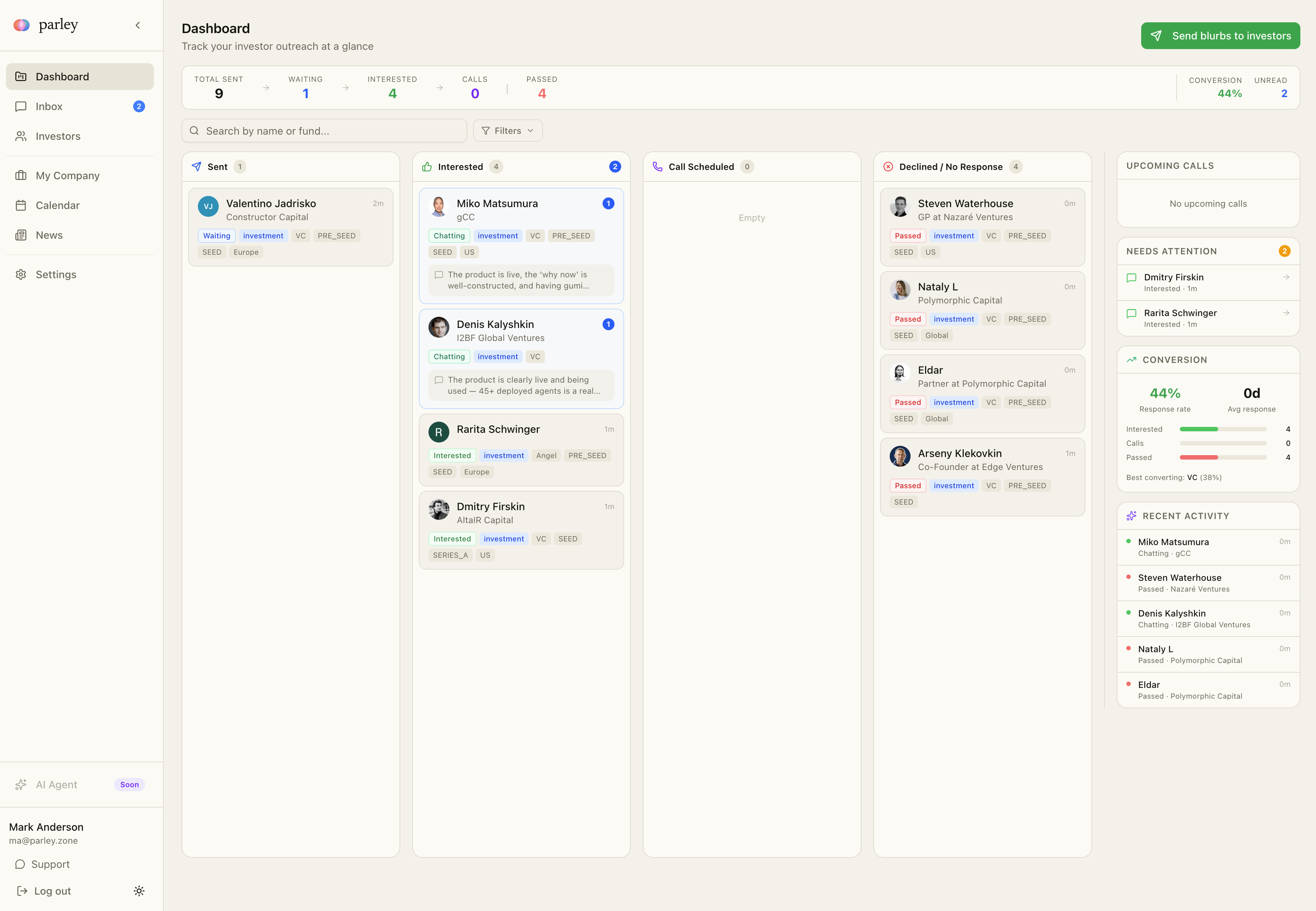Go to Investors in the sidebar

coord(80,136)
